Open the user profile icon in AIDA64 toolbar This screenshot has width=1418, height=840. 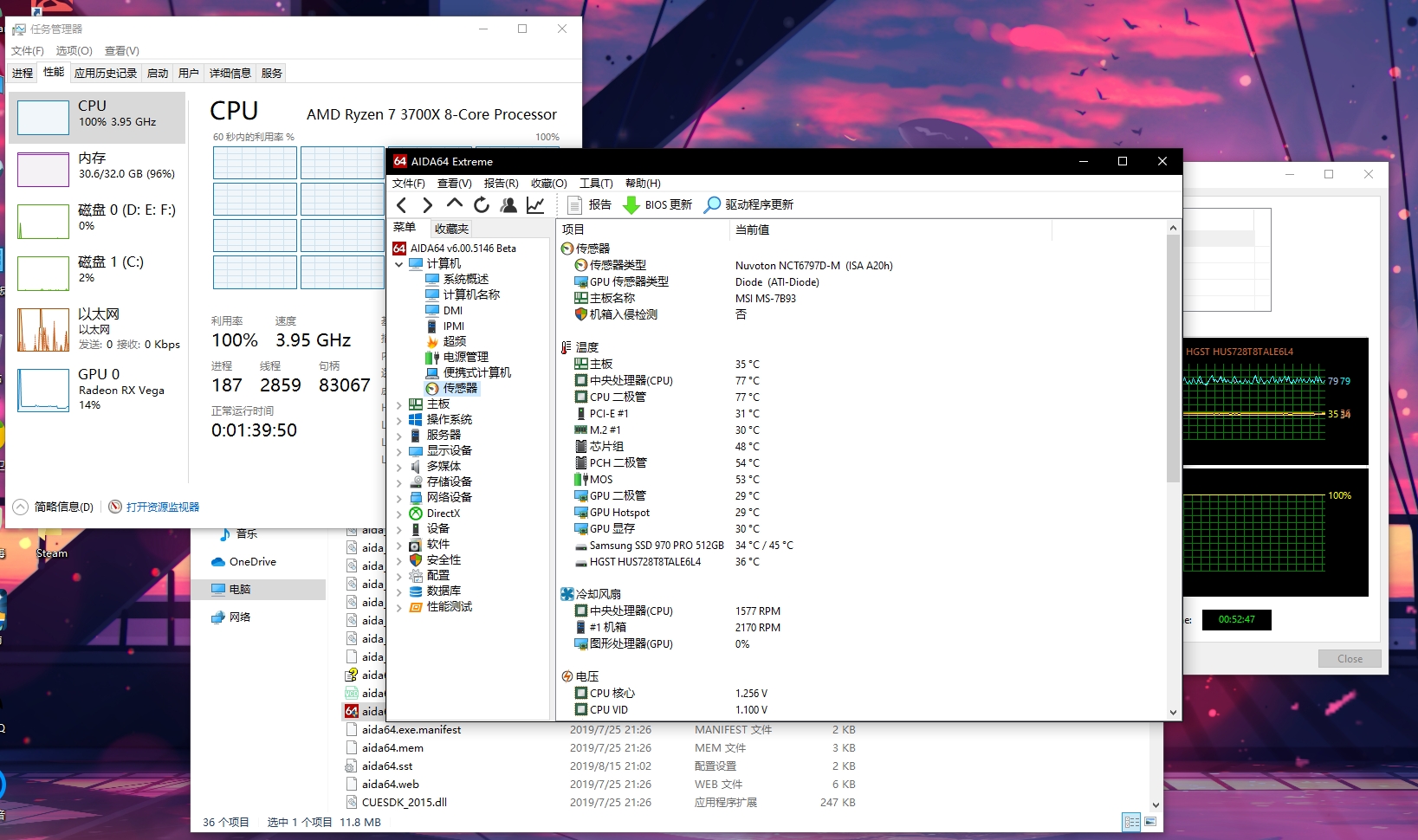pos(508,205)
